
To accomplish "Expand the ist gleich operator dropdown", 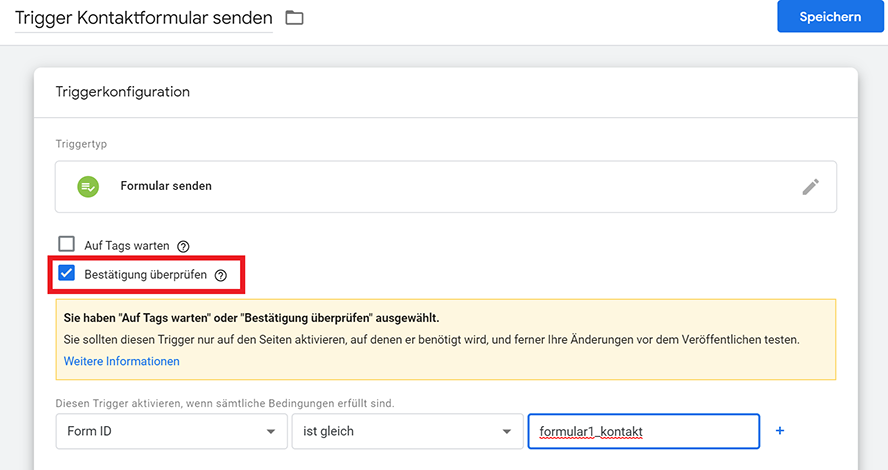I will tap(406, 431).
